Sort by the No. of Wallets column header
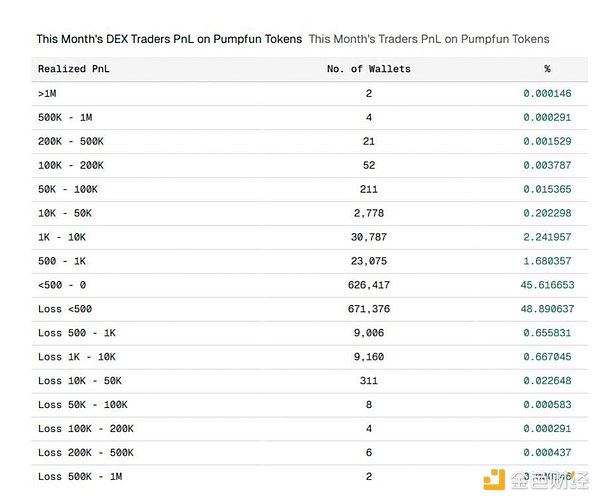This screenshot has width=600, height=501. point(368,69)
